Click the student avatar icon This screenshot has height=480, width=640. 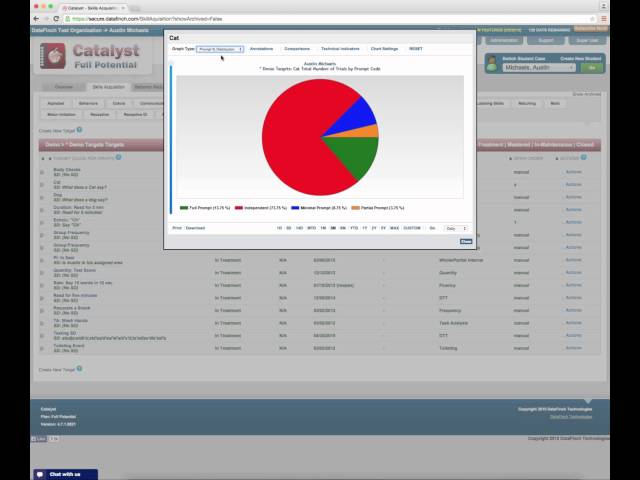point(492,64)
